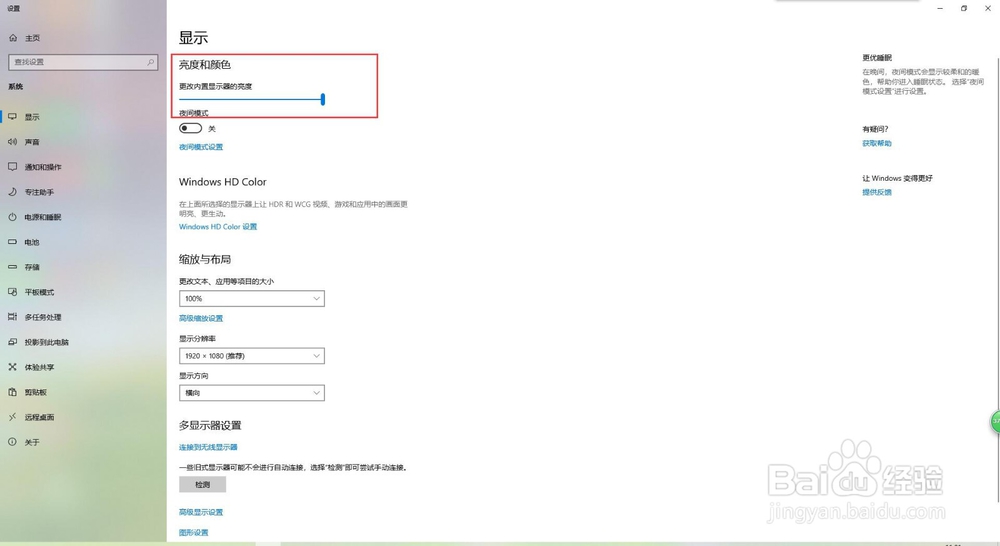
Task: Select 电源和睡眠 menu label in sidebar
Action: pos(43,218)
